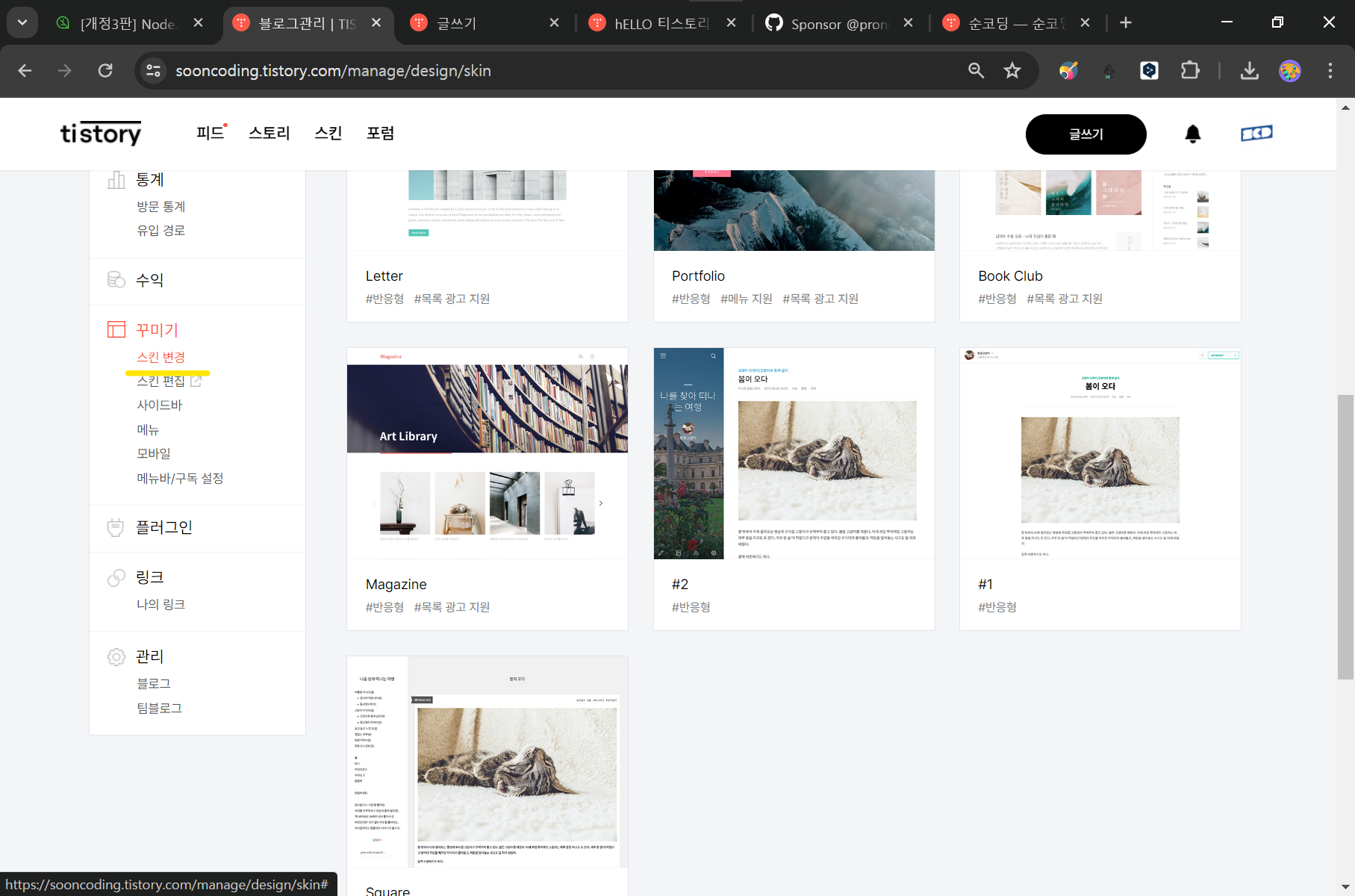
Task: Open the notification bell
Action: [1193, 134]
